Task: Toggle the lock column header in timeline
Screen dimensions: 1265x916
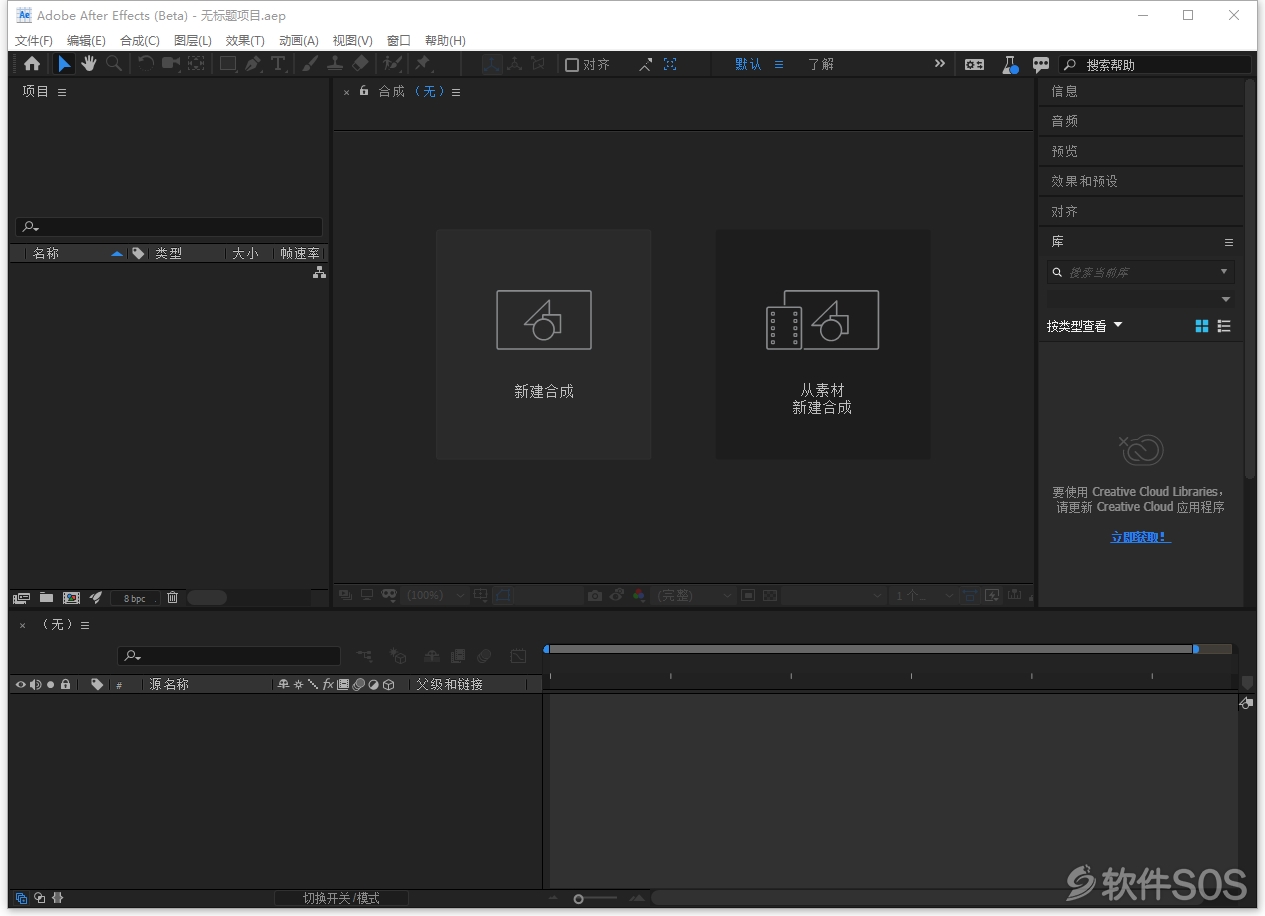Action: pos(65,684)
